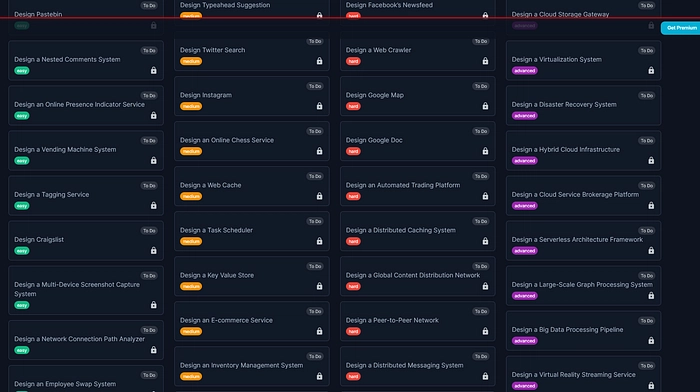The image size is (700, 392).
Task: Click the lock icon on Design a Nested Comments System
Action: (154, 71)
